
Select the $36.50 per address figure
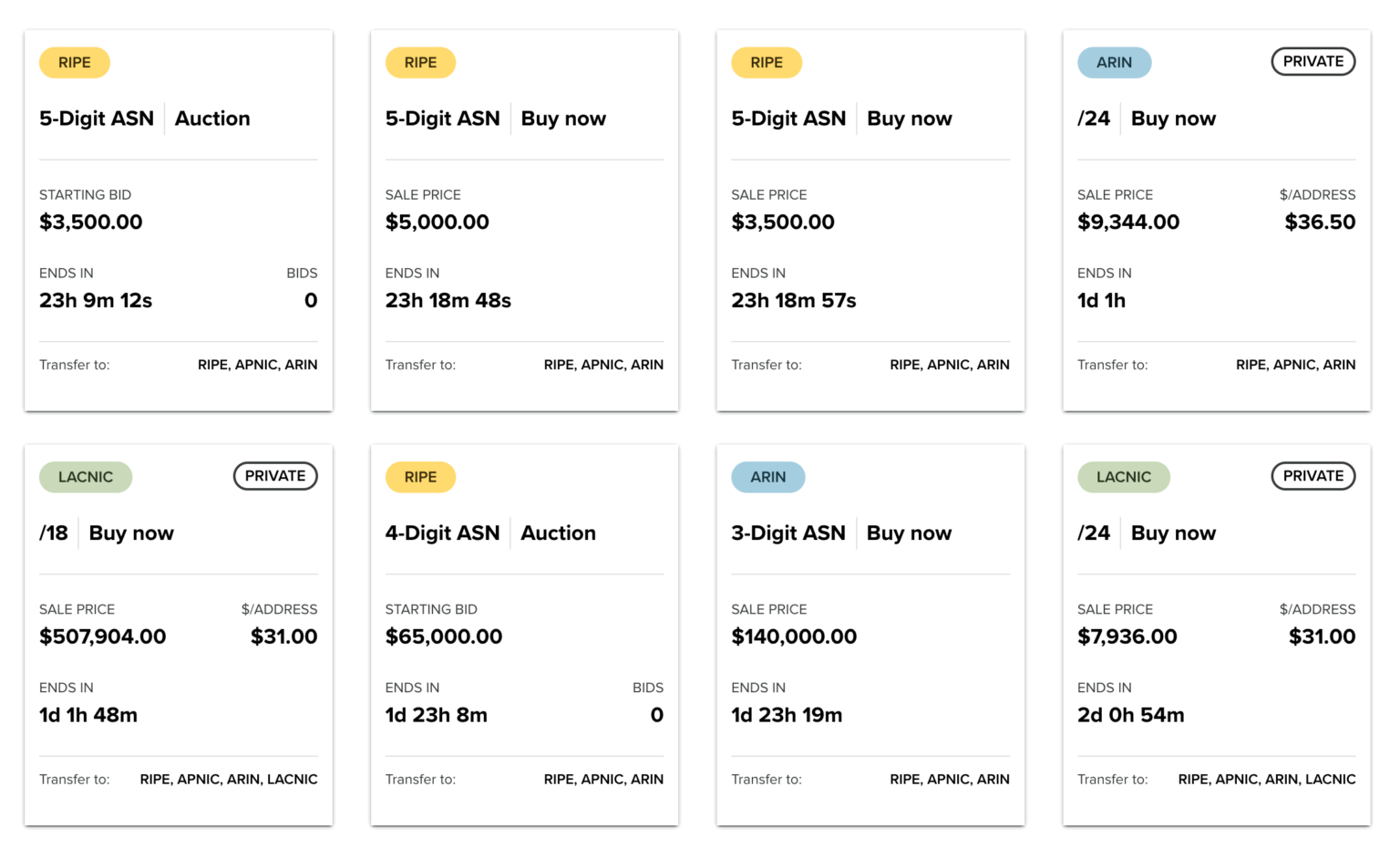coord(1320,222)
